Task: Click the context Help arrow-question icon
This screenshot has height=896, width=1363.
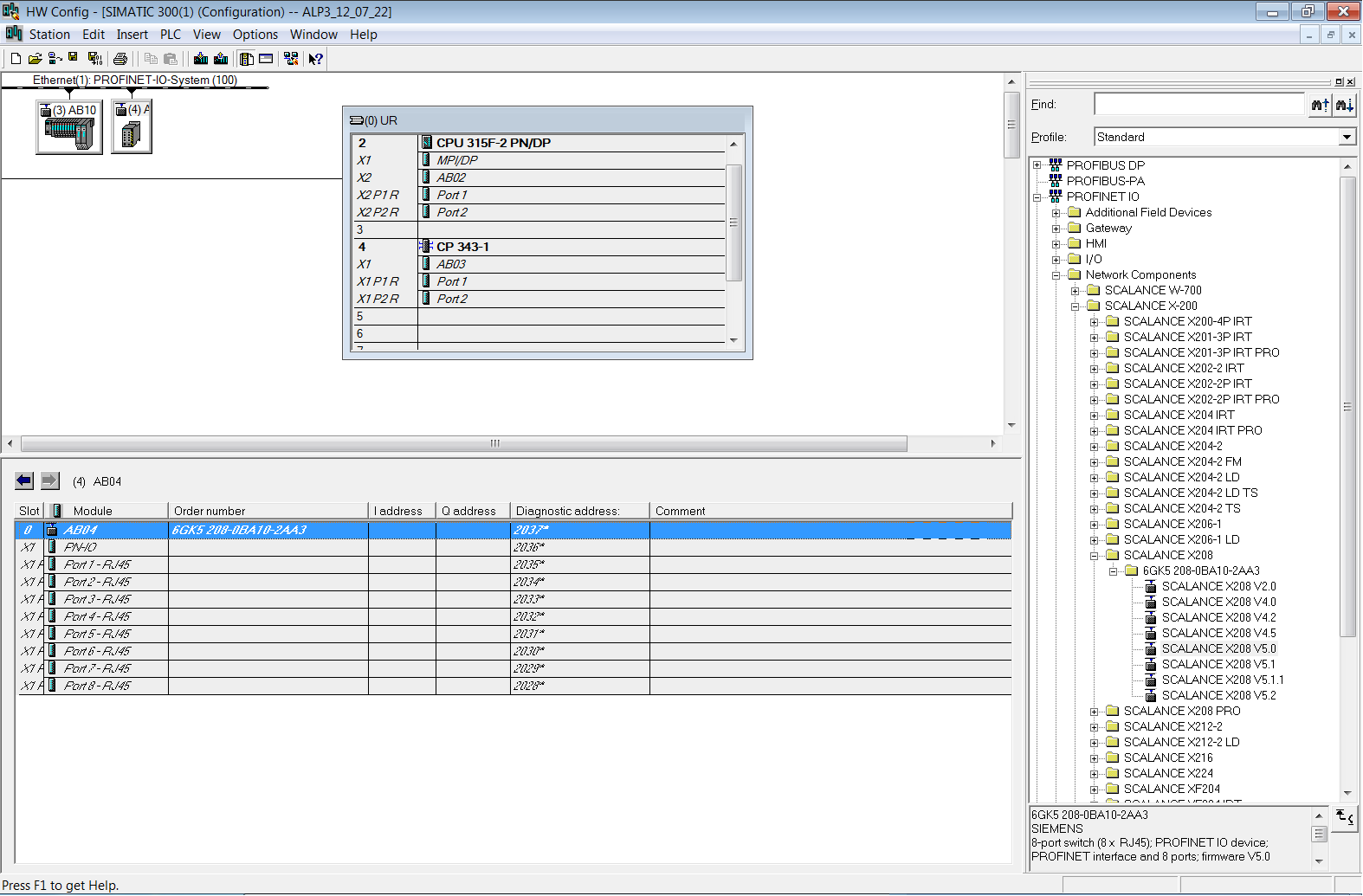Action: point(316,59)
